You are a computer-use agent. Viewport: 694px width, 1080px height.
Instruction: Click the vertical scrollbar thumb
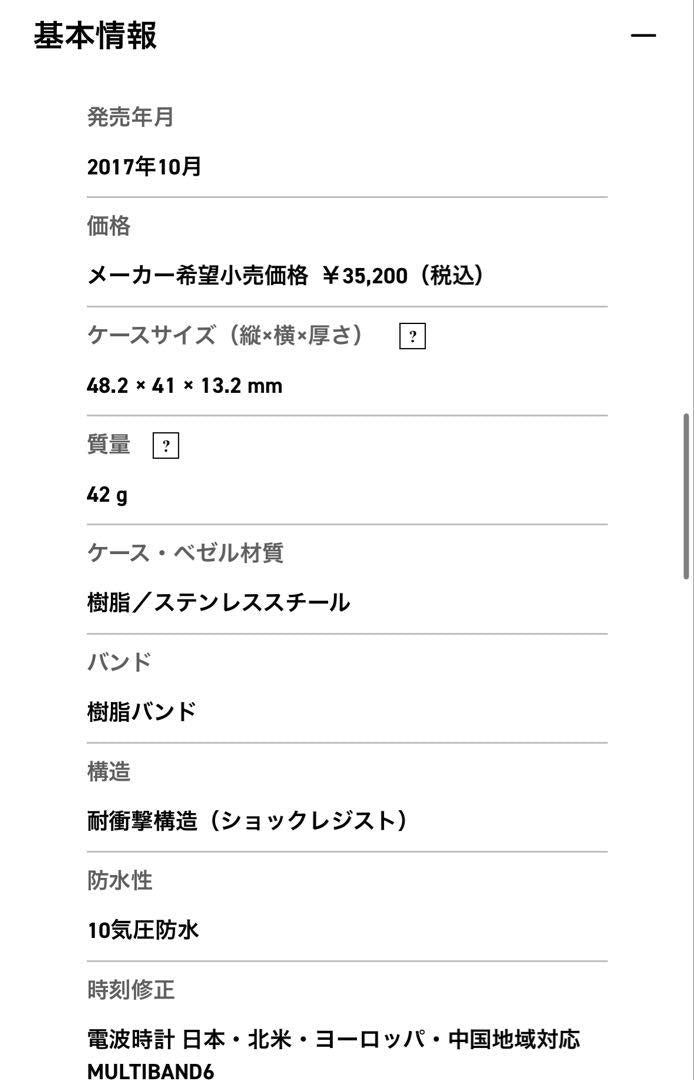pos(686,495)
